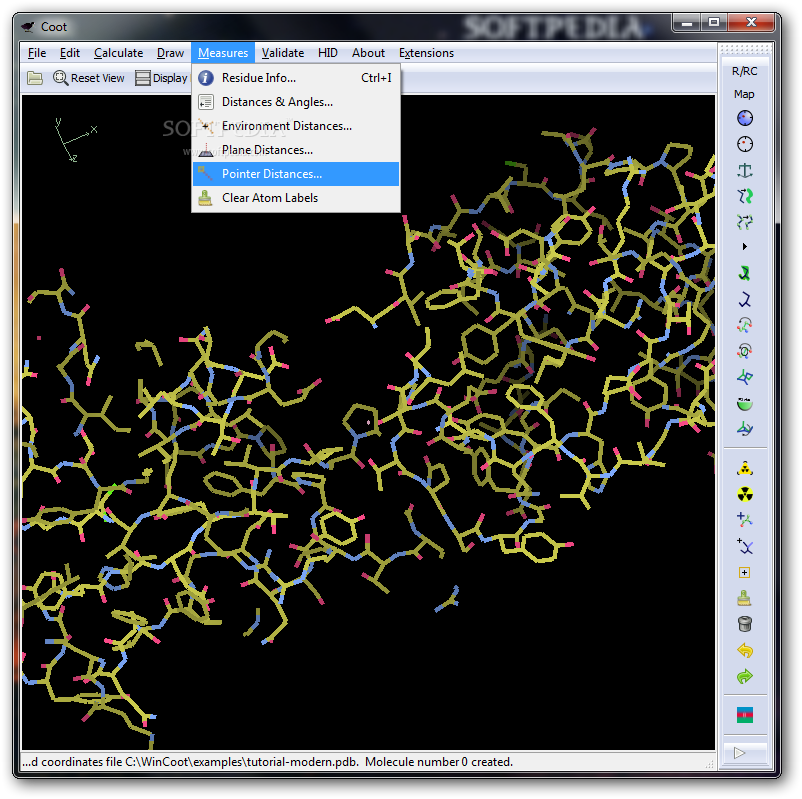The width and height of the screenshot is (802, 799).
Task: Open the Extensions menu
Action: click(x=427, y=53)
